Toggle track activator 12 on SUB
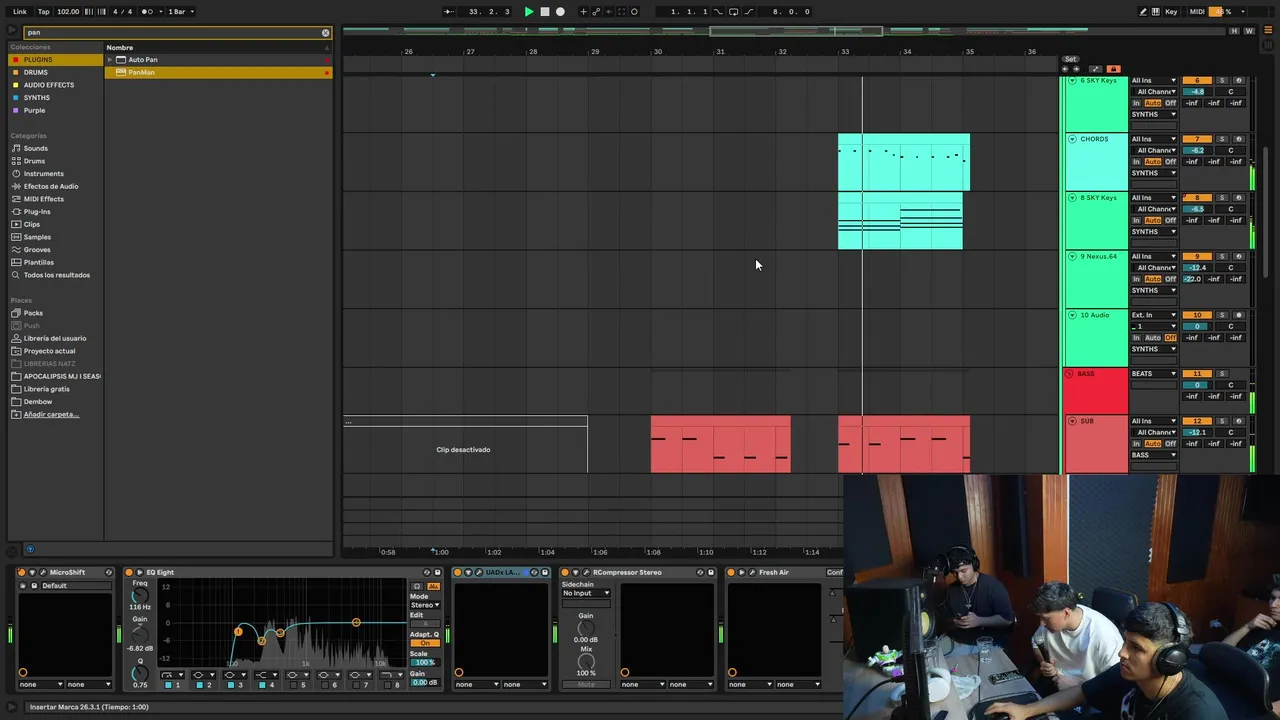Viewport: 1280px width, 720px height. click(x=1197, y=421)
